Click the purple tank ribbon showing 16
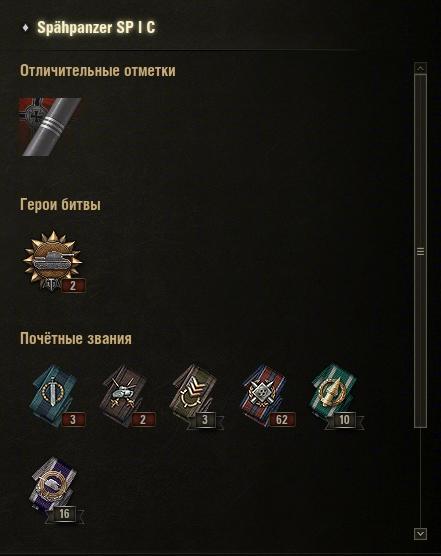 point(54,489)
